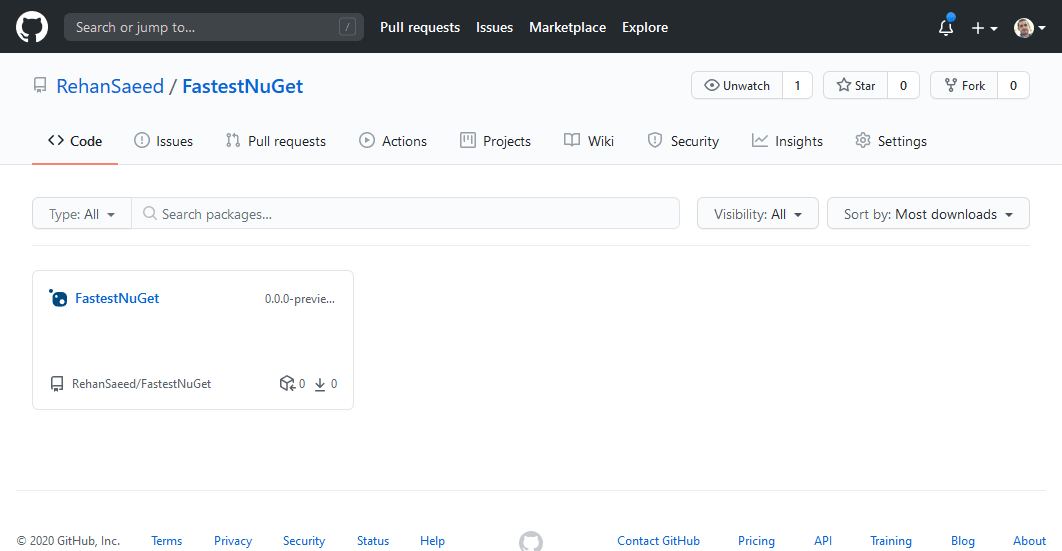Switch to the repository Security tab
This screenshot has height=551, width=1062.
683,141
